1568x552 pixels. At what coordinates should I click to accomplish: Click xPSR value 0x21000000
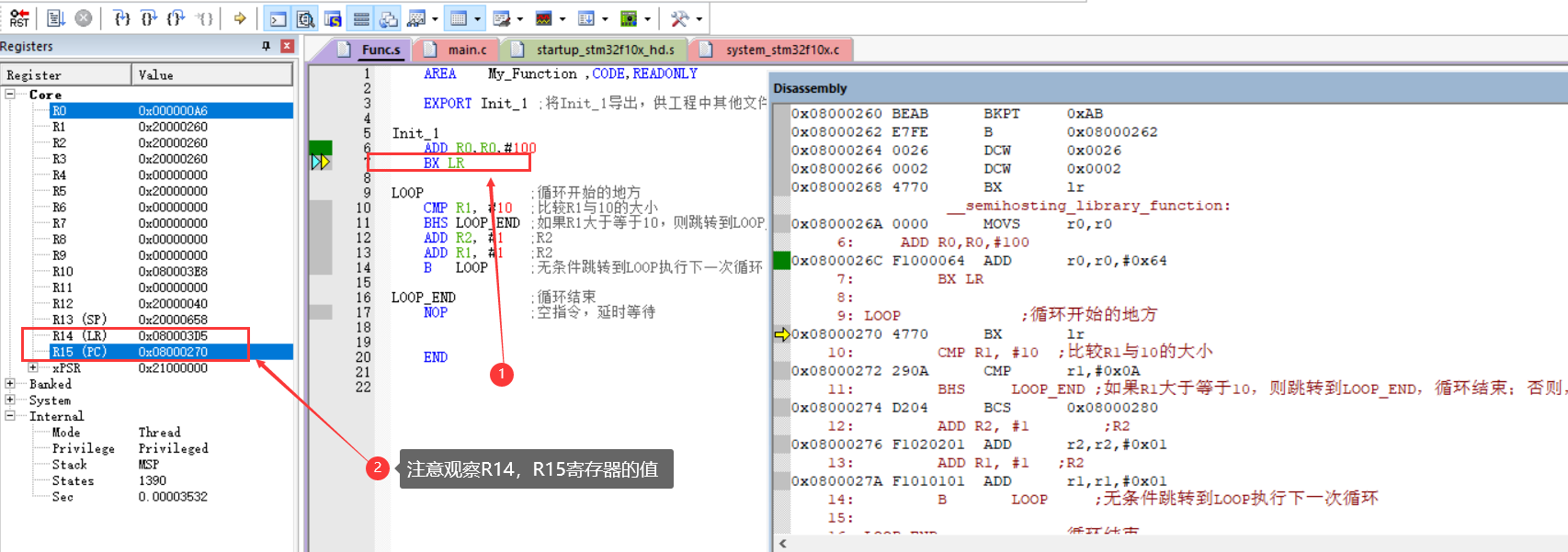click(173, 368)
